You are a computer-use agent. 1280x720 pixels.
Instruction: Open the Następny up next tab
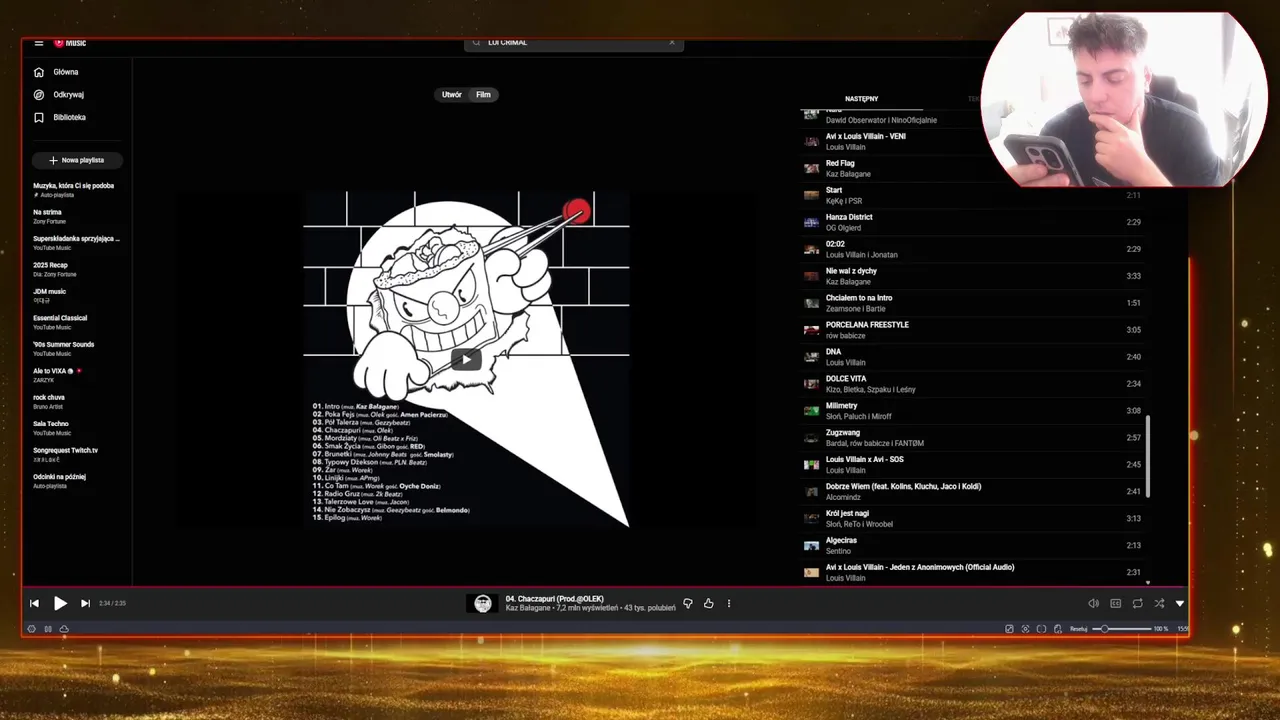point(861,99)
